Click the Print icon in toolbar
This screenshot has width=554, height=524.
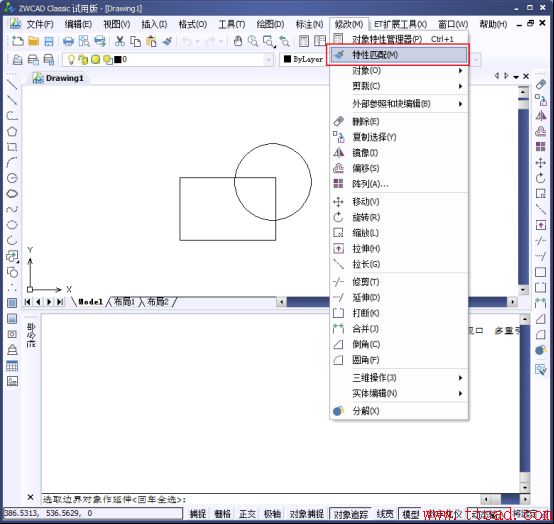68,41
